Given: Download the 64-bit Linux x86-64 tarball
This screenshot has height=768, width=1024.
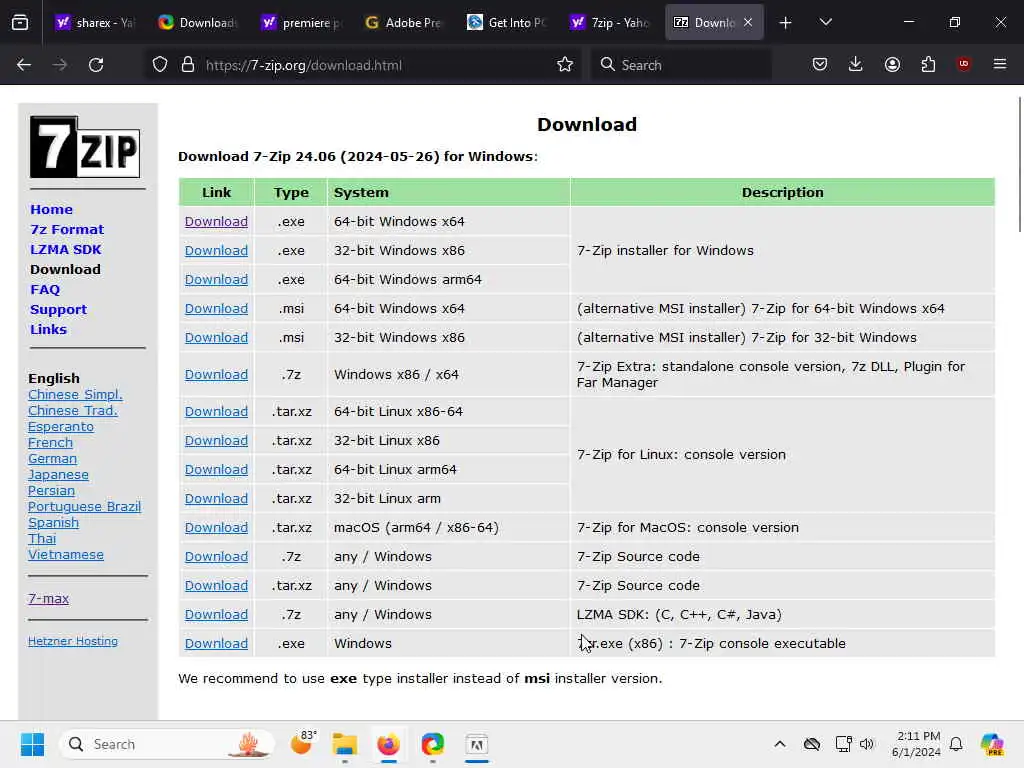Looking at the screenshot, I should pos(216,411).
